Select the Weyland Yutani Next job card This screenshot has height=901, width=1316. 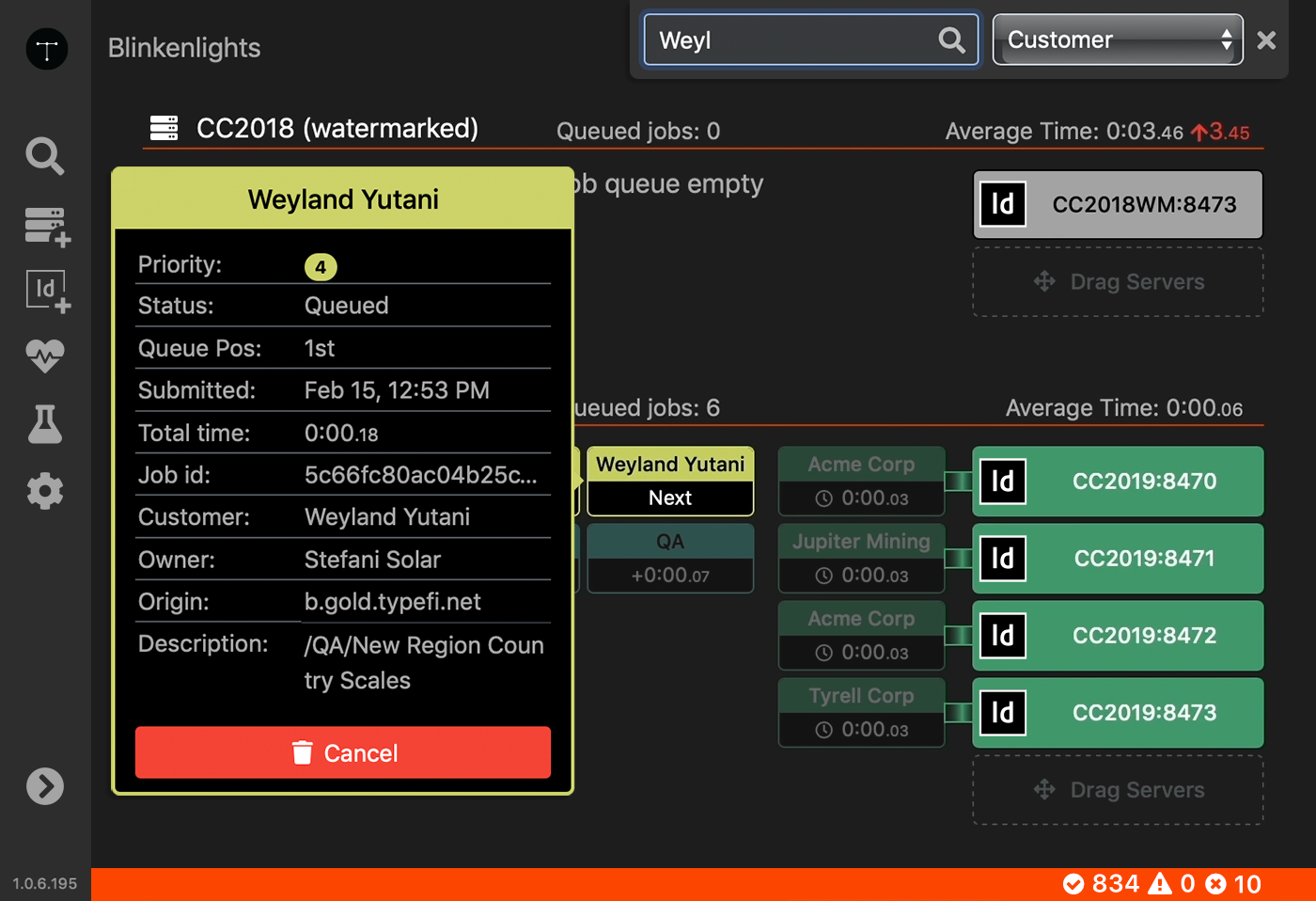click(670, 481)
